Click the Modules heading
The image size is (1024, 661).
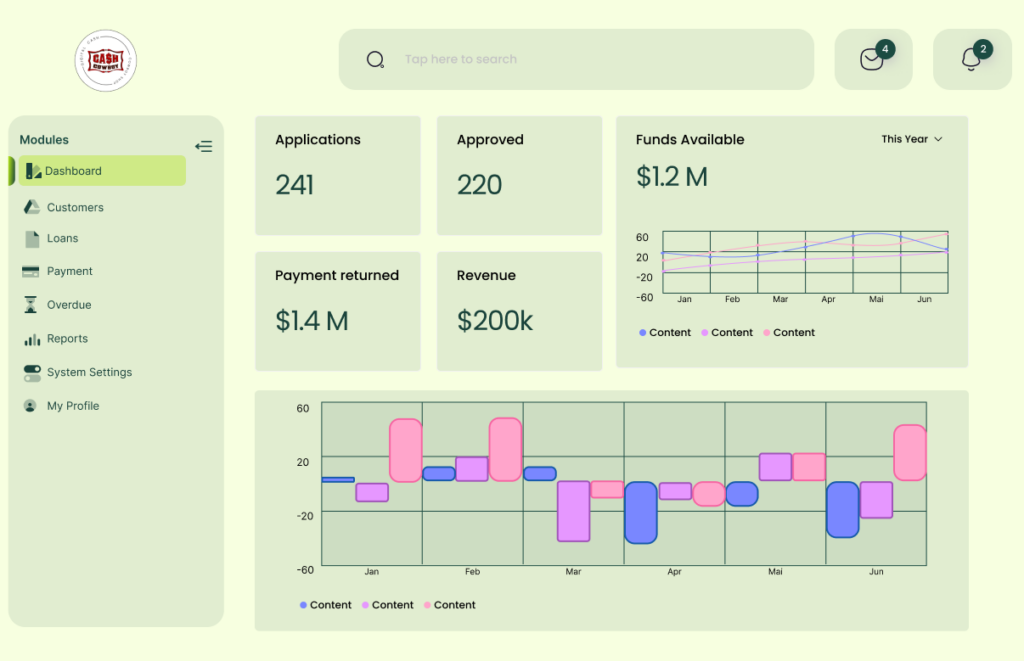click(x=44, y=140)
